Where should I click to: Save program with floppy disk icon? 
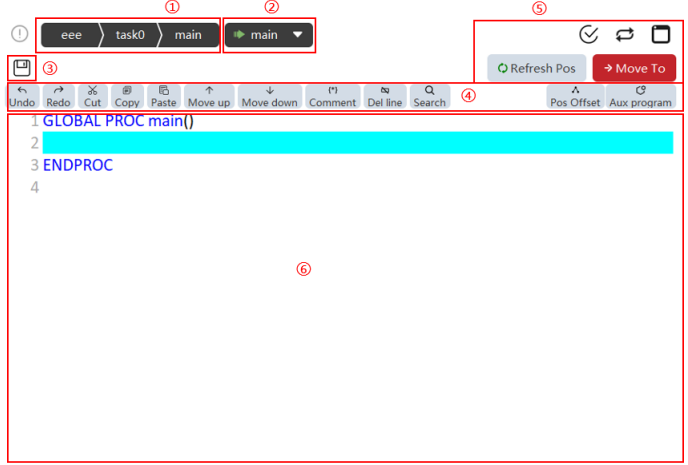(x=22, y=68)
